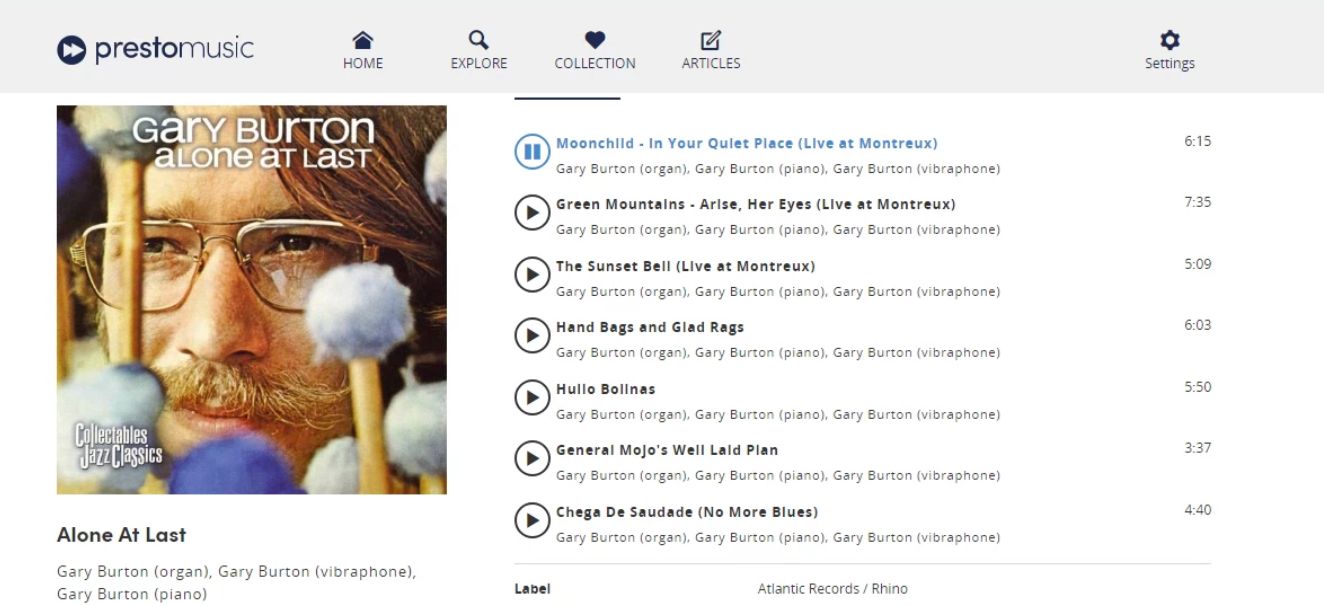Click the artist credits under Hullo Bolinas
Viewport: 1324px width, 606px height.
click(778, 415)
